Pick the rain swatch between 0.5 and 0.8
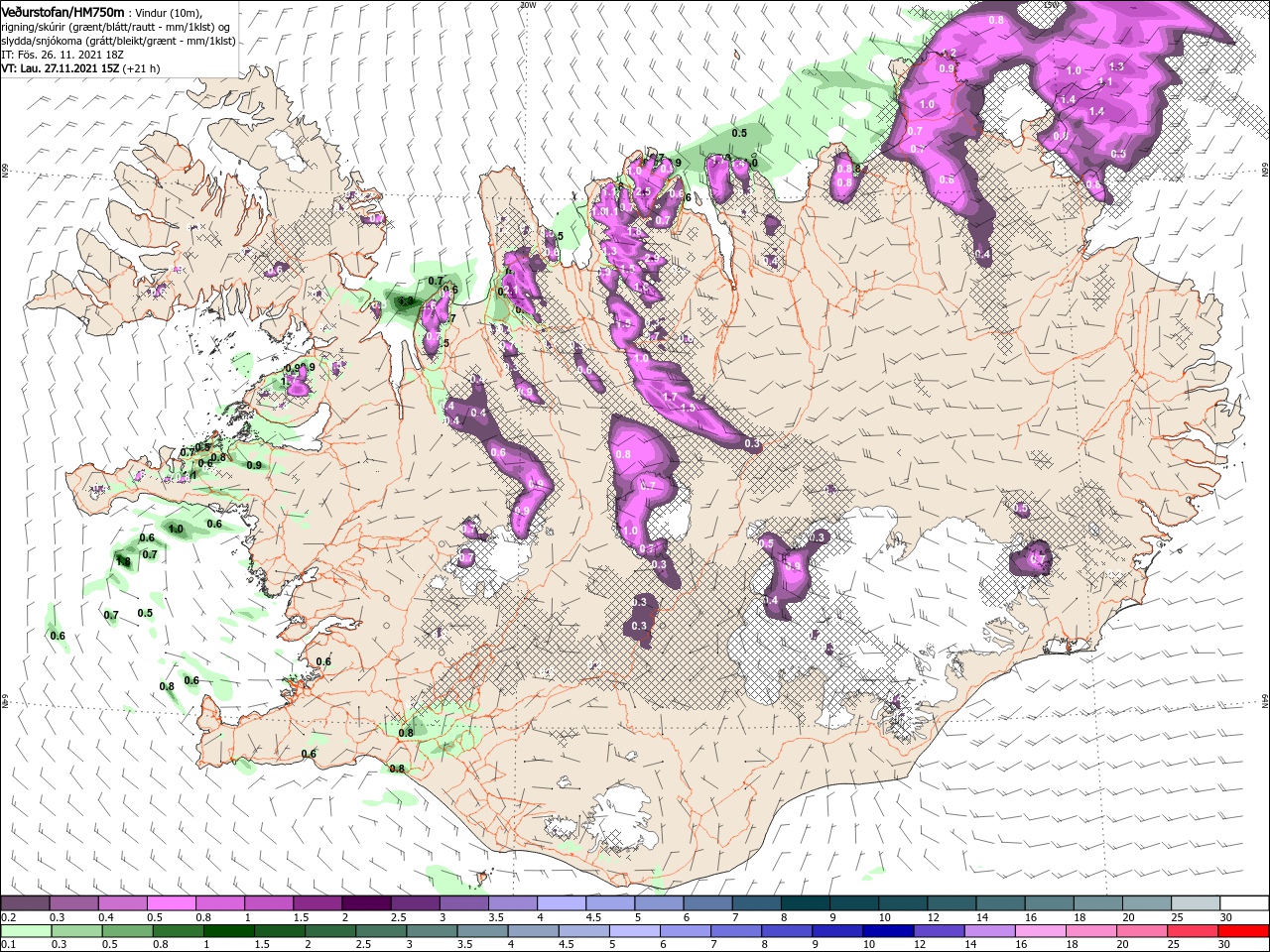Screen dimensions: 1270x952 127,930
